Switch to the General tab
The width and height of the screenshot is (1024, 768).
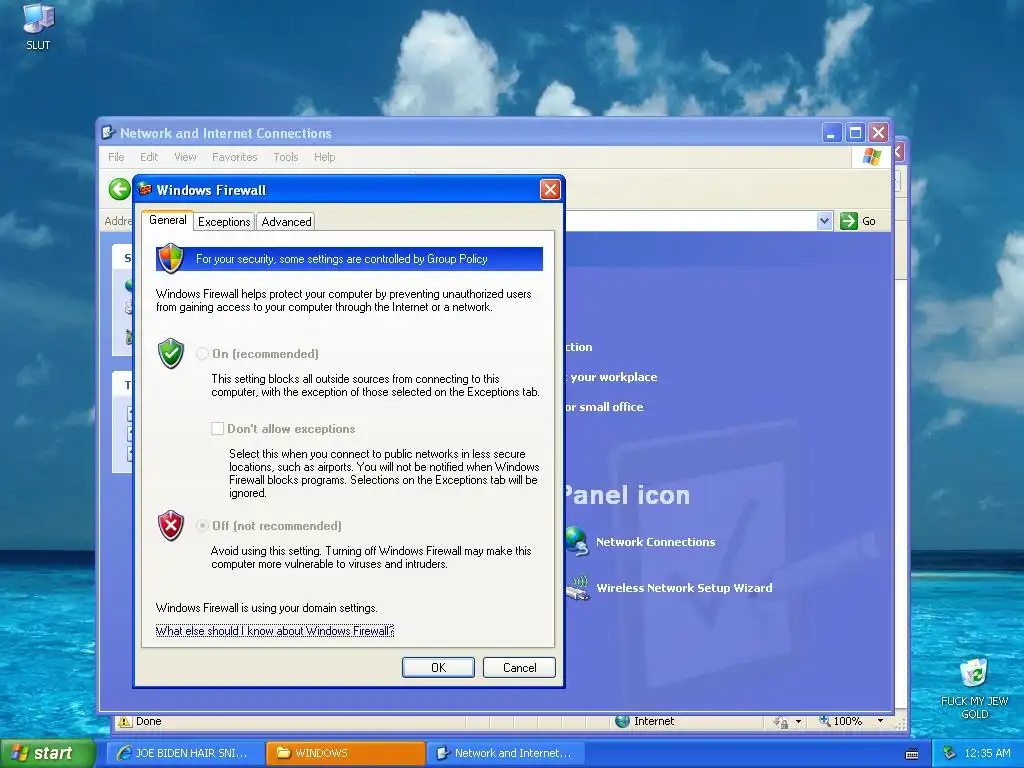click(x=168, y=220)
